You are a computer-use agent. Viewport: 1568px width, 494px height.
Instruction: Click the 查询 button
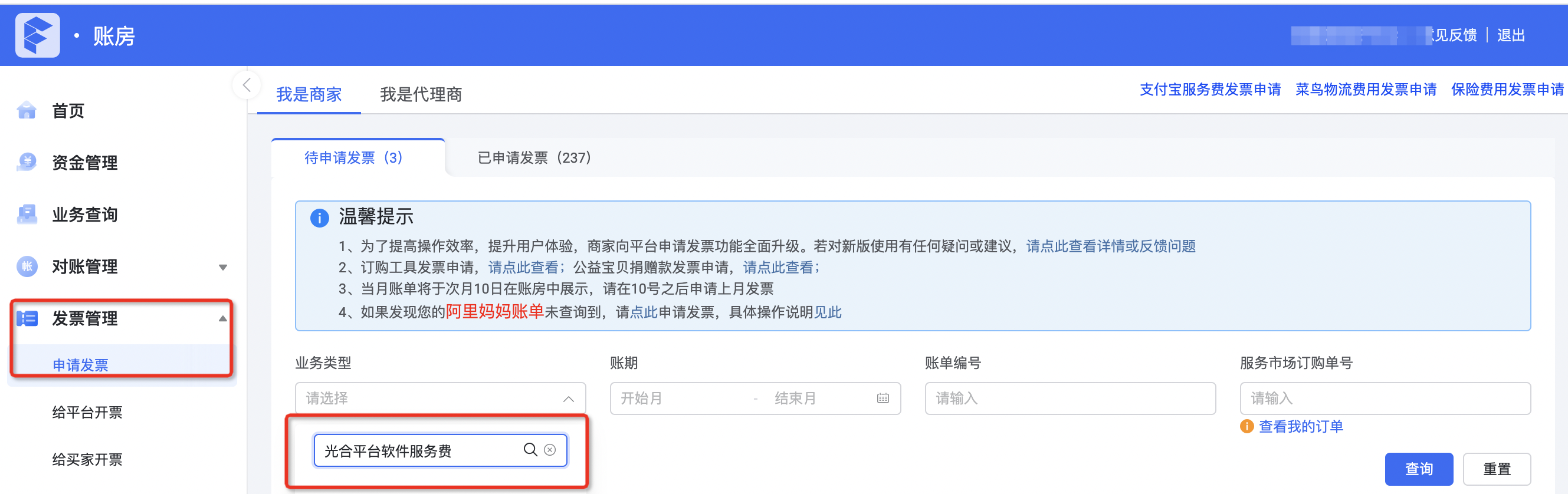(1419, 469)
